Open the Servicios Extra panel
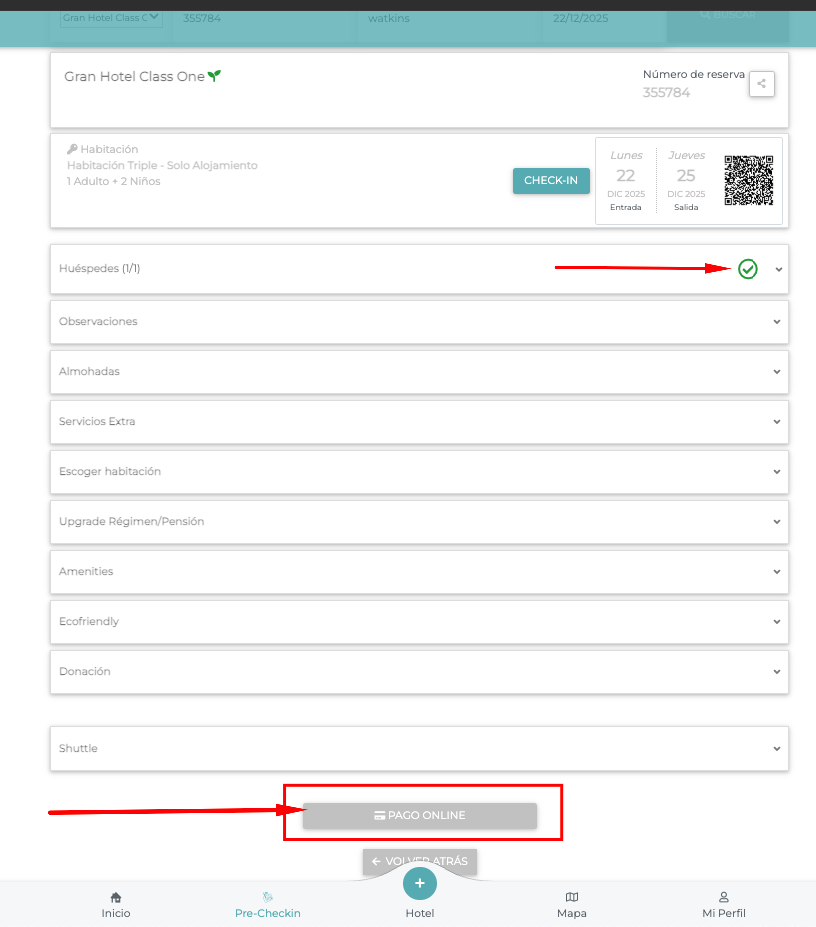This screenshot has height=927, width=816. [419, 422]
